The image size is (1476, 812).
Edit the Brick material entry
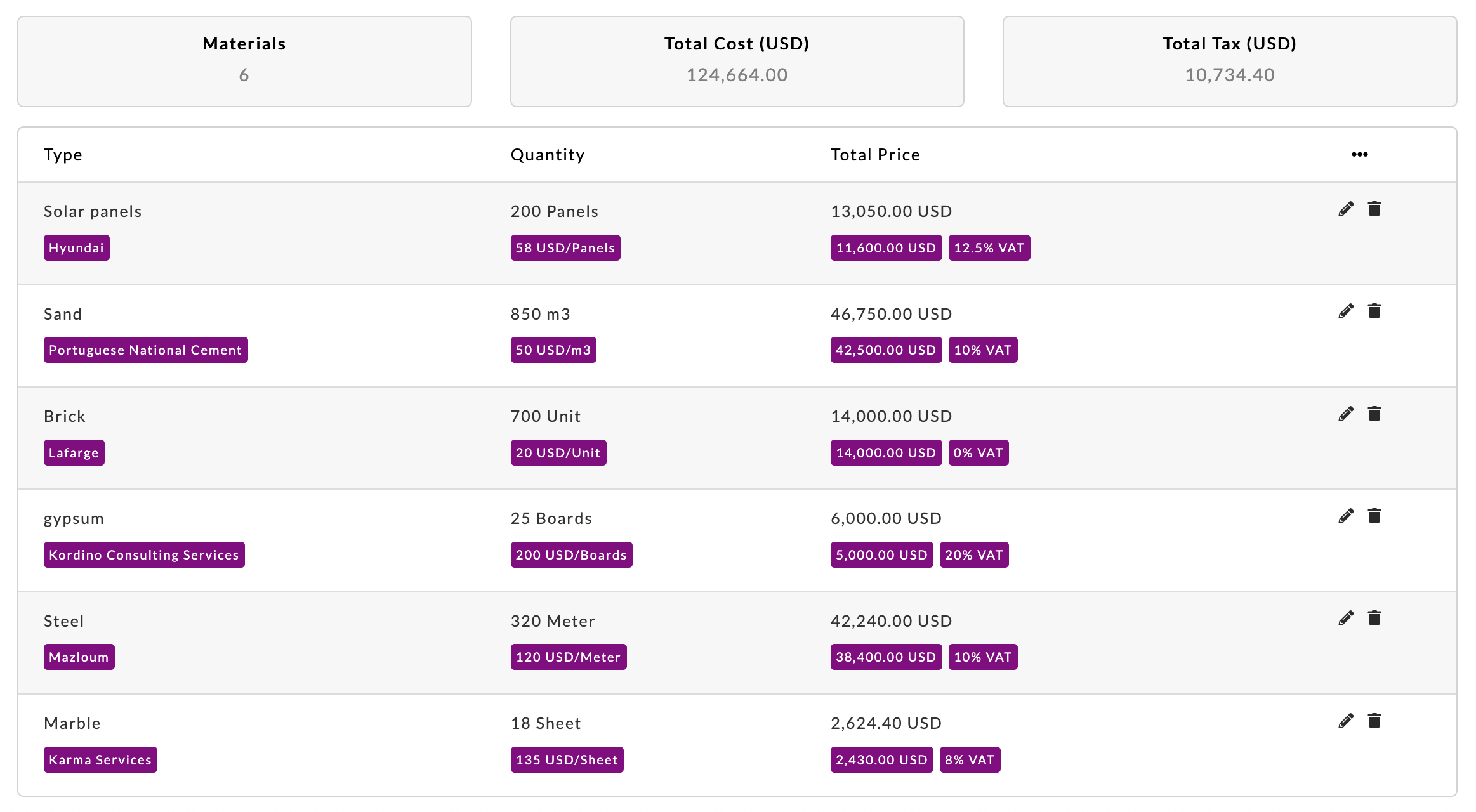click(x=1345, y=414)
